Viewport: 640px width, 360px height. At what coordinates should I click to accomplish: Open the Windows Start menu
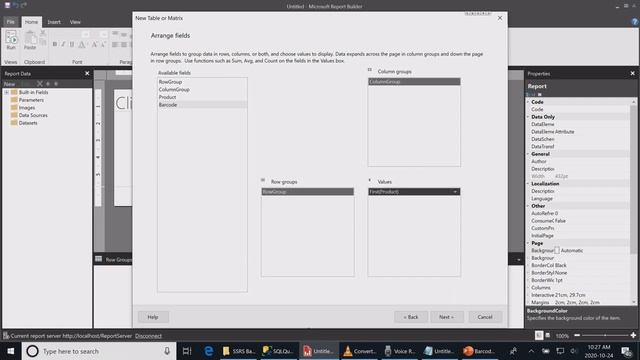(11, 351)
